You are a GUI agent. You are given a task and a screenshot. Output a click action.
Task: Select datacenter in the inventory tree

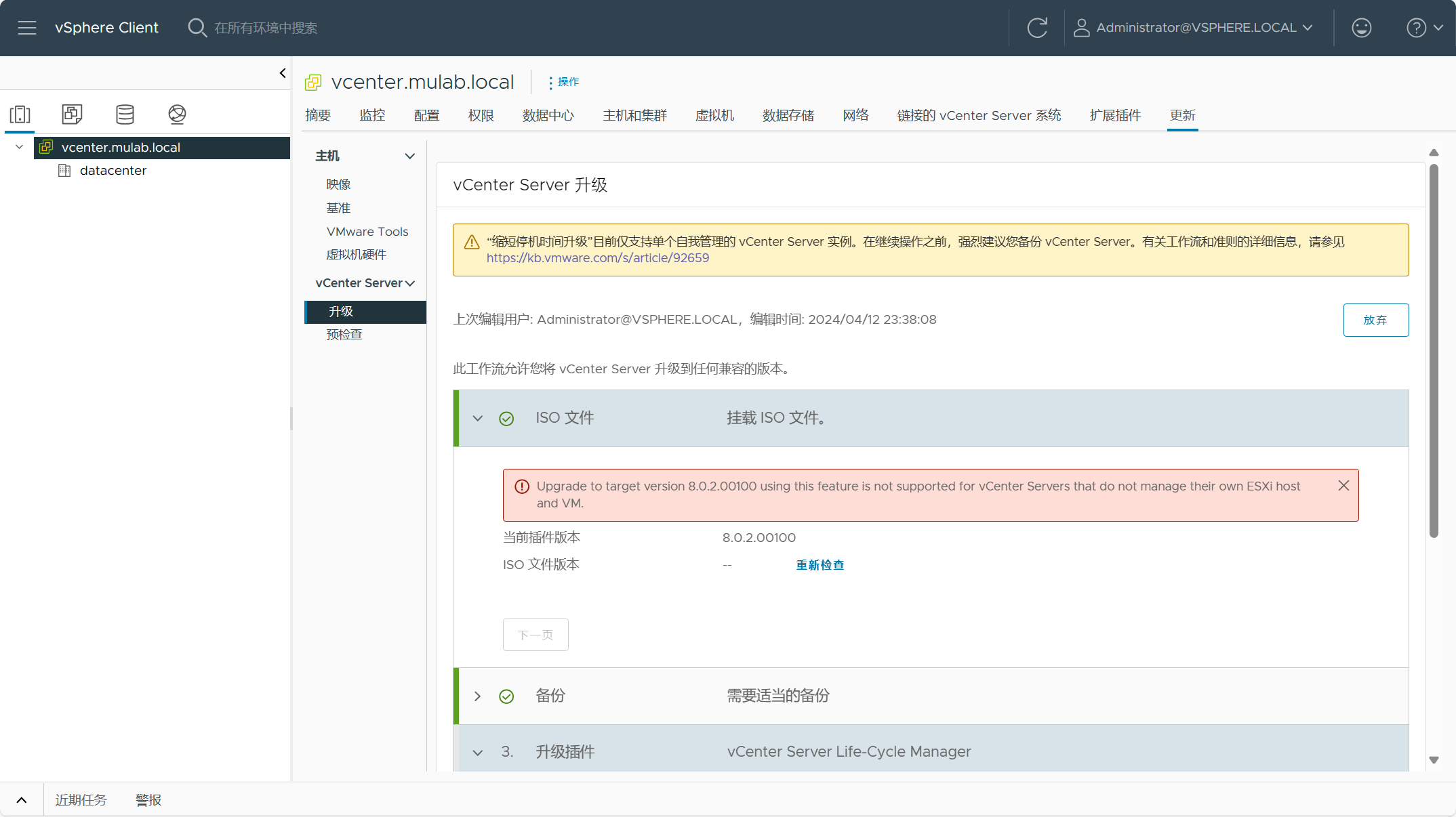coord(113,171)
